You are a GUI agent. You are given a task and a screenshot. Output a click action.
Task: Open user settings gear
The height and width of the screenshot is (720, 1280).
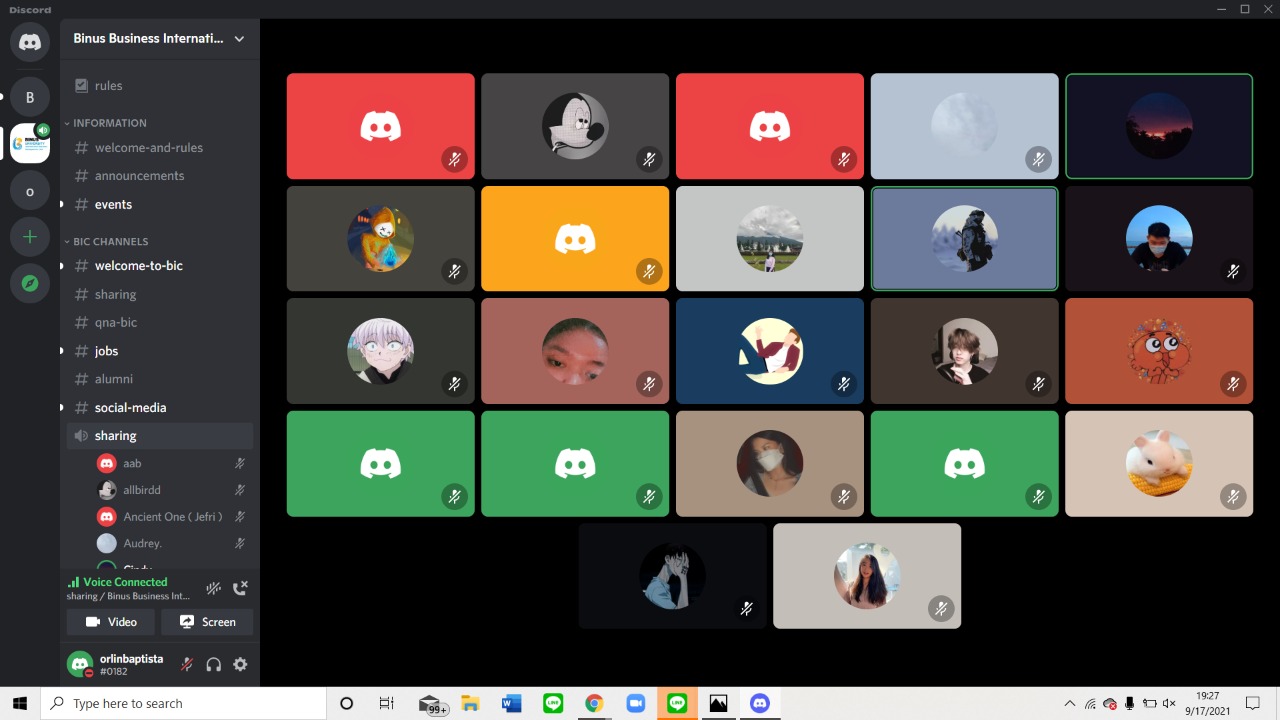pyautogui.click(x=240, y=664)
